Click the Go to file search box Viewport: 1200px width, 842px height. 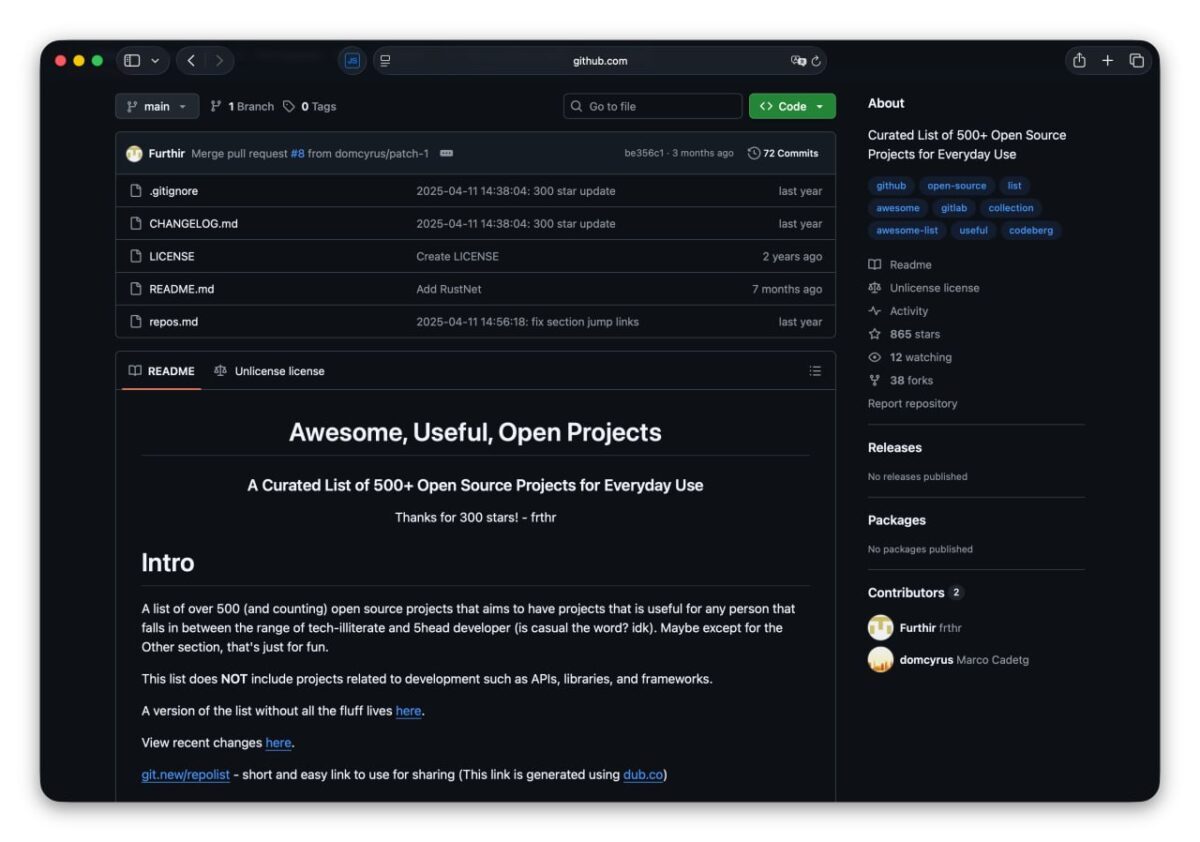point(652,105)
